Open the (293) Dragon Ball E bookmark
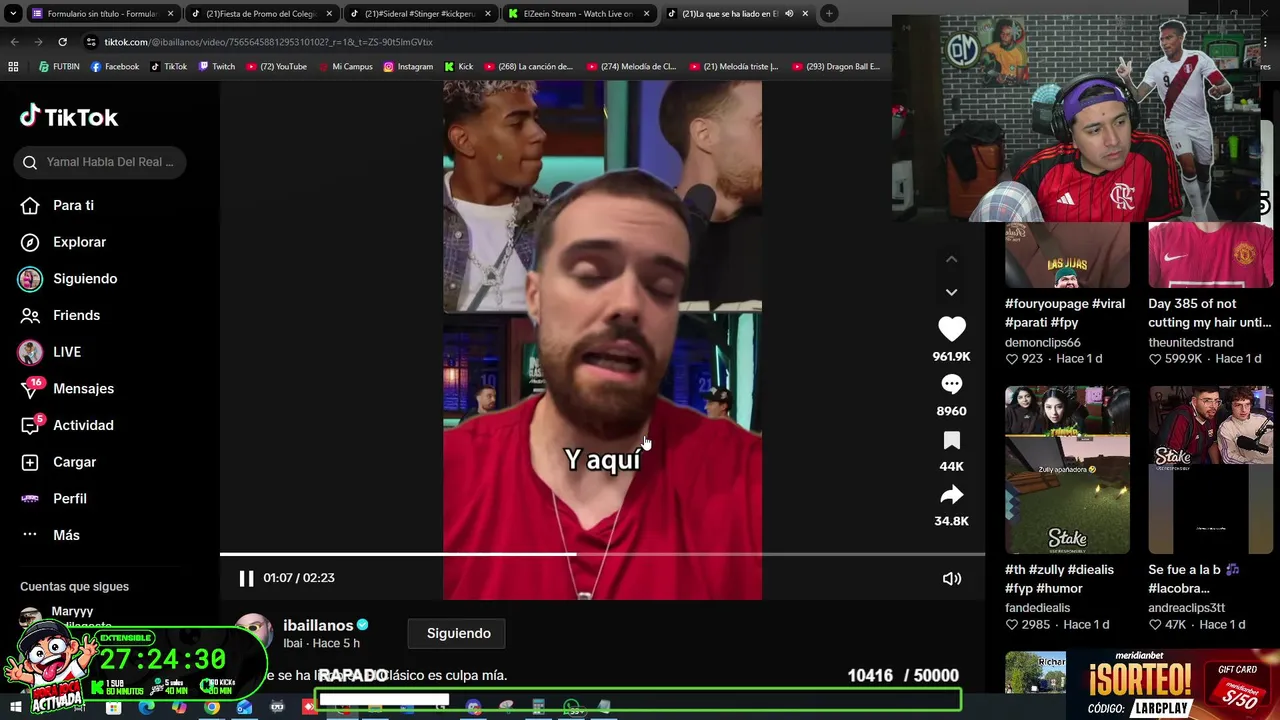Screen dimensions: 1280x720 point(836,67)
